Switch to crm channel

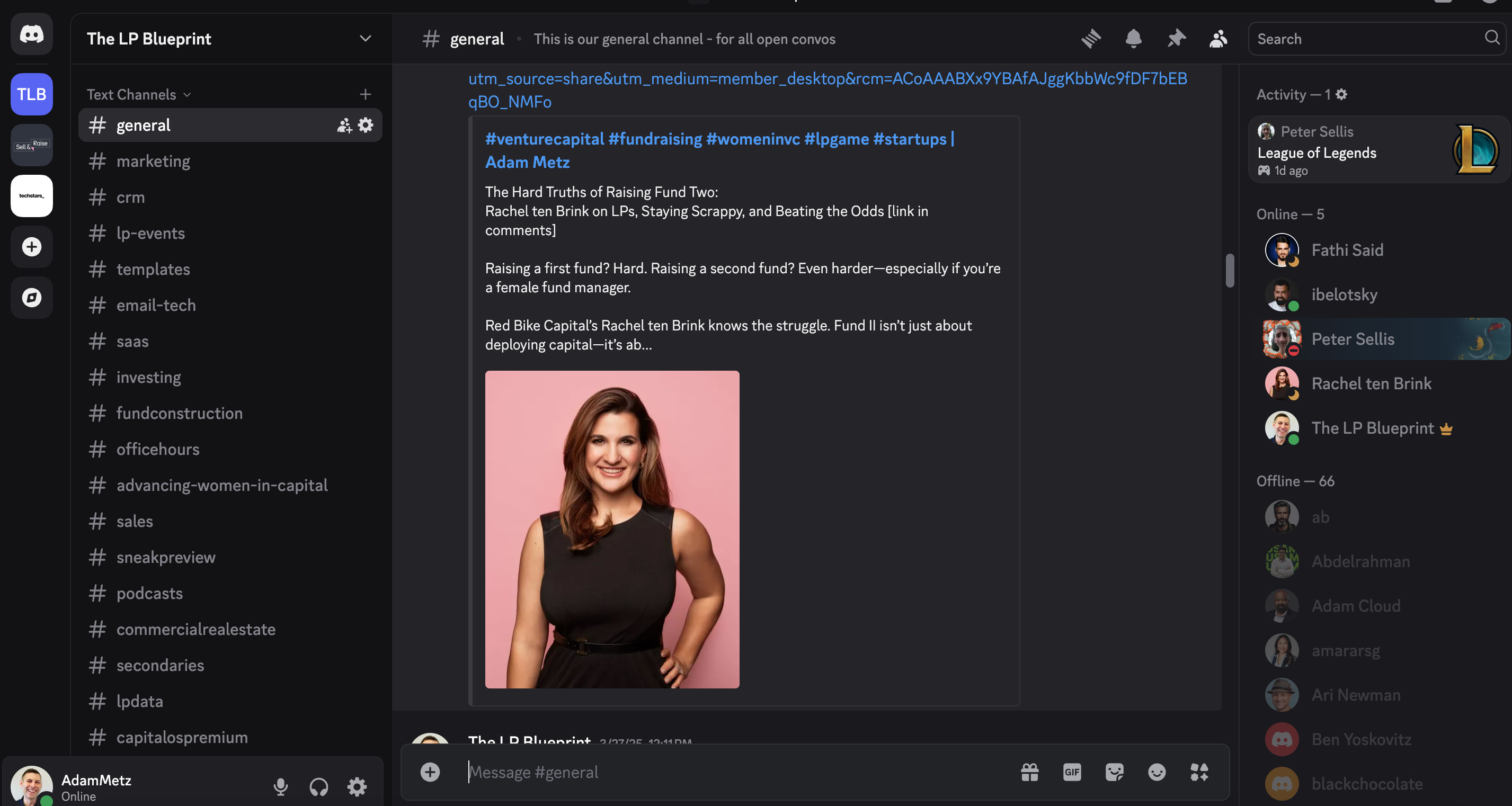click(x=230, y=197)
